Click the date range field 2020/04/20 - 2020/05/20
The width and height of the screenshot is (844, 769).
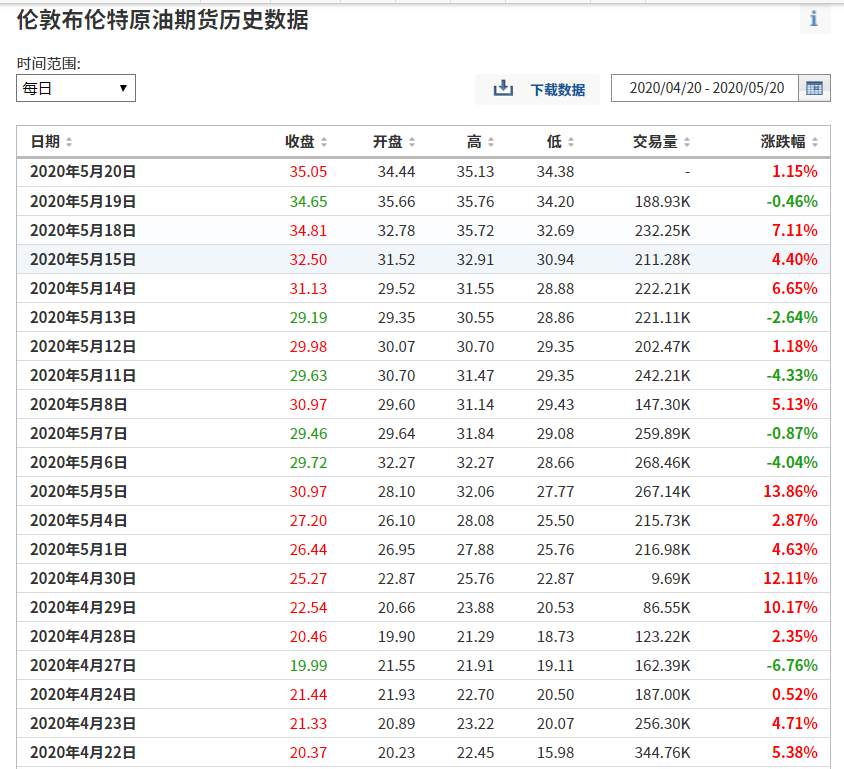(x=705, y=88)
